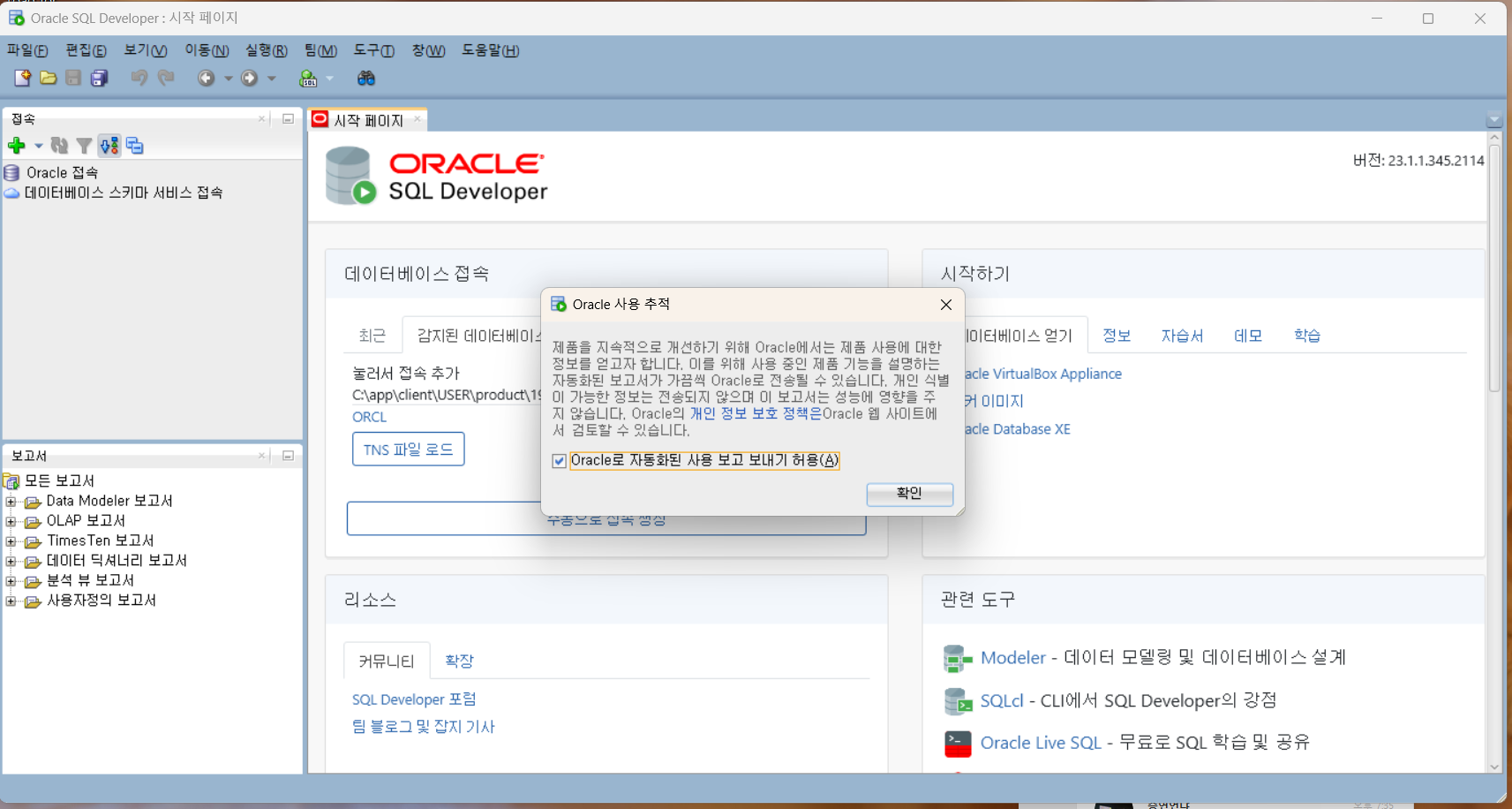The width and height of the screenshot is (1512, 809).
Task: Open the SQL Developer 포럼 link
Action: pos(414,699)
